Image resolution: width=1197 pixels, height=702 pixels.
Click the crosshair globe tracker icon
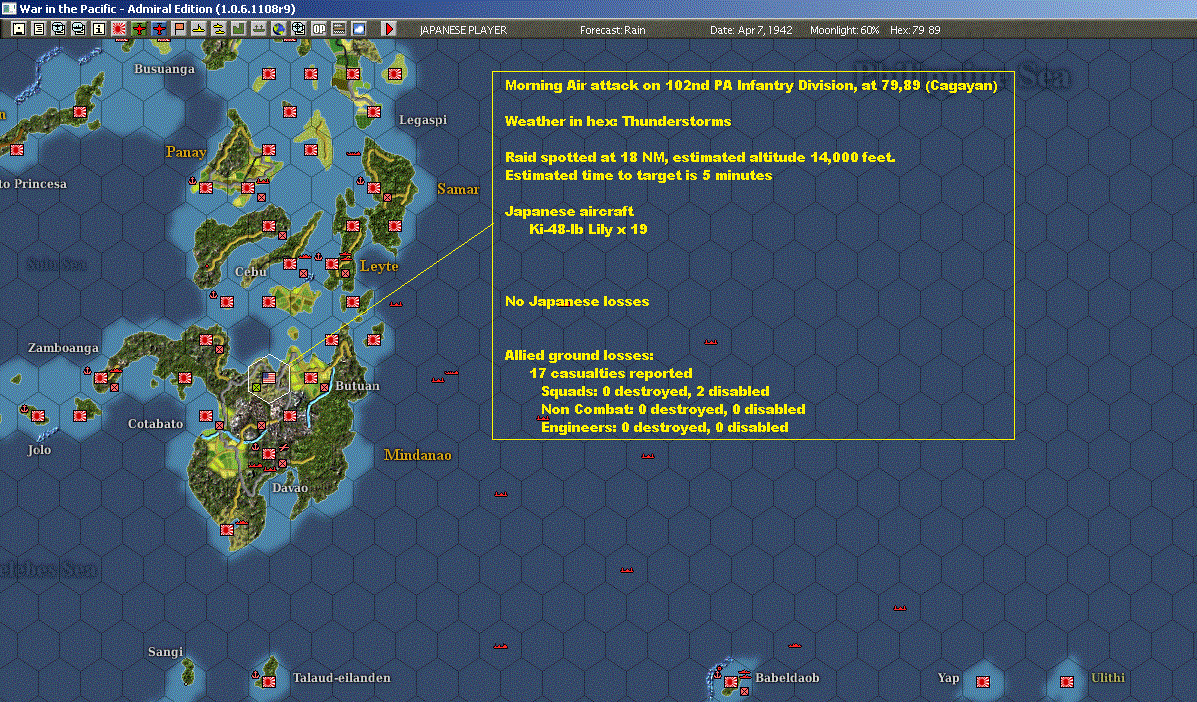(298, 29)
